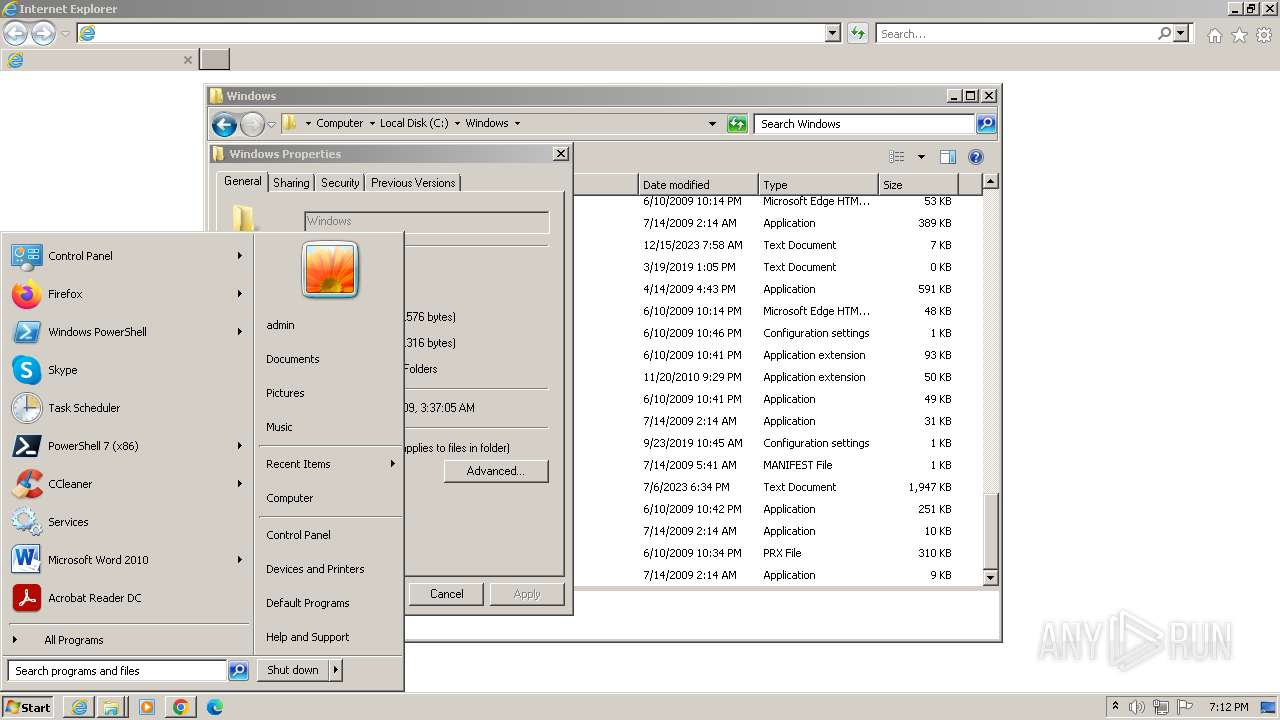Click the Advanced... button

496,471
